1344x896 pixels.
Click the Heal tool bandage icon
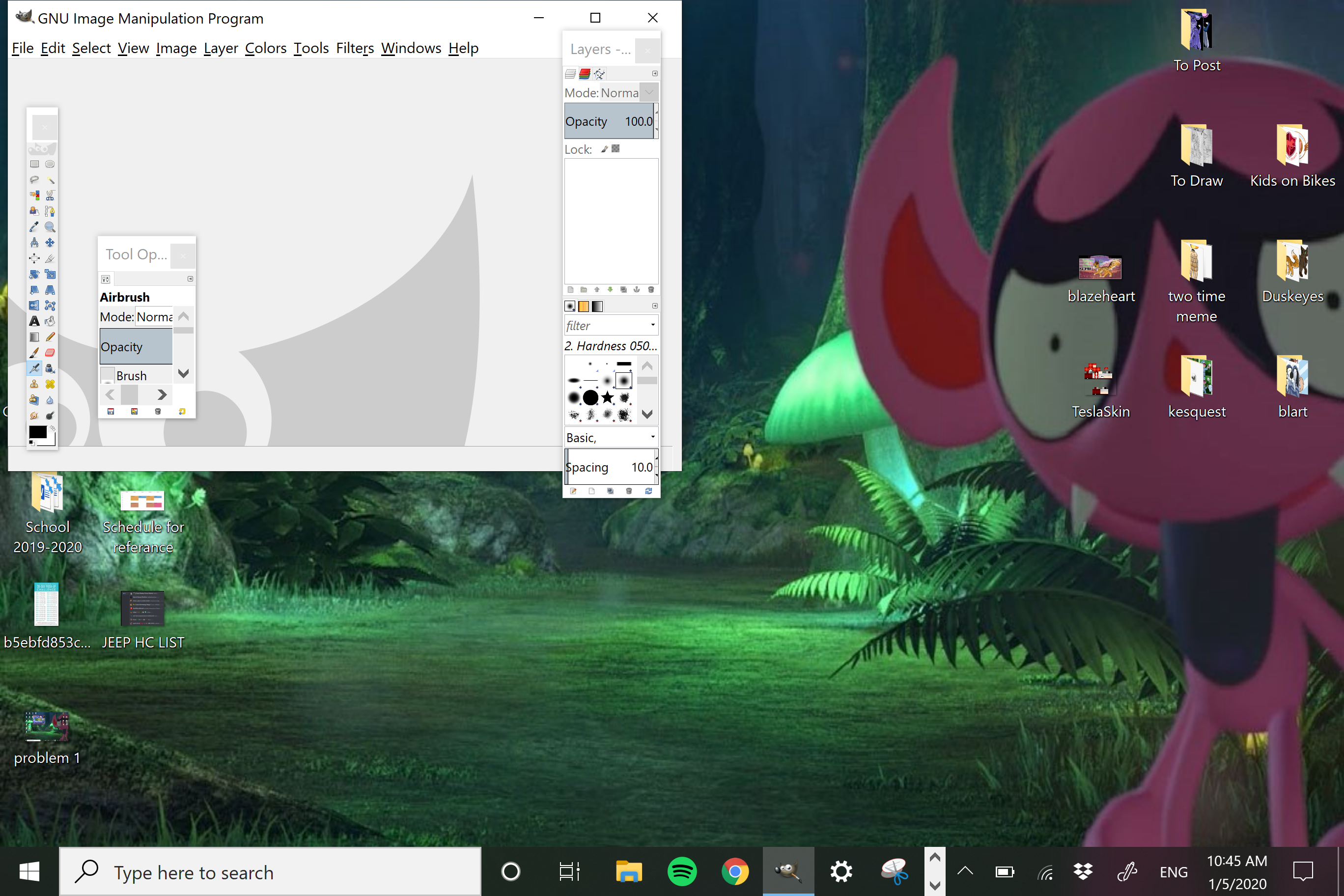(50, 384)
